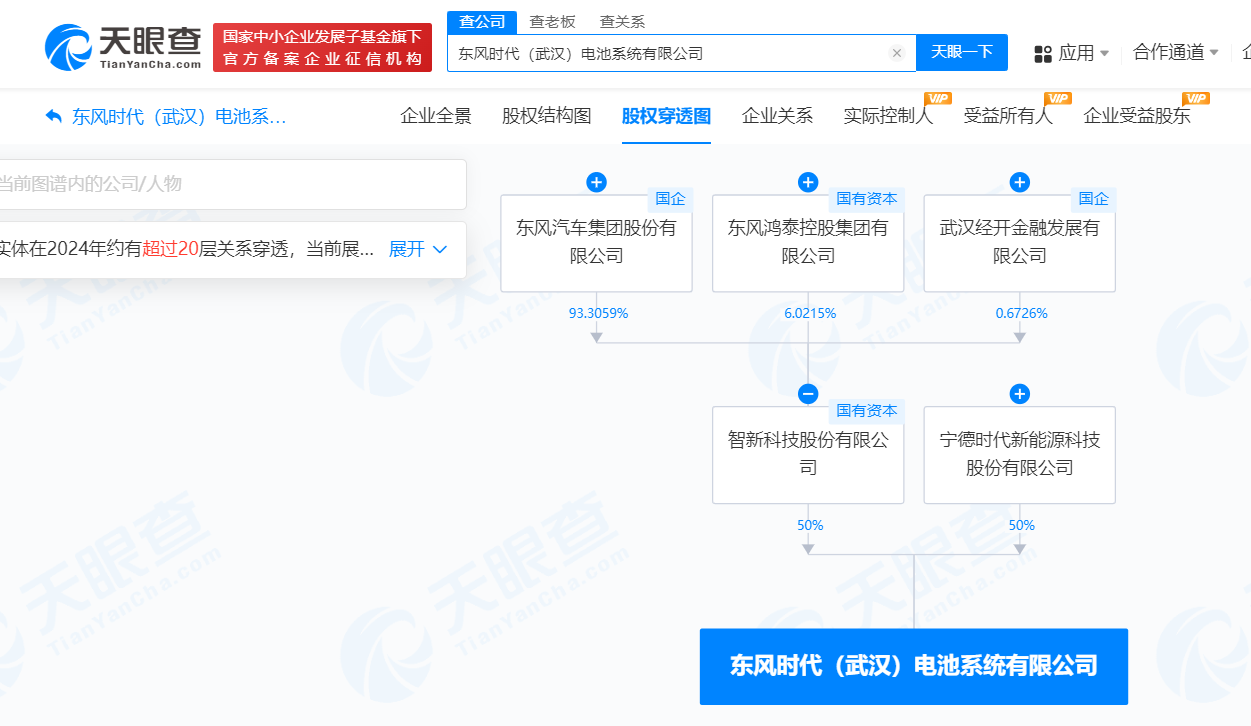Click the 天眼一下 search button
The height and width of the screenshot is (726, 1251).
pyautogui.click(x=962, y=53)
